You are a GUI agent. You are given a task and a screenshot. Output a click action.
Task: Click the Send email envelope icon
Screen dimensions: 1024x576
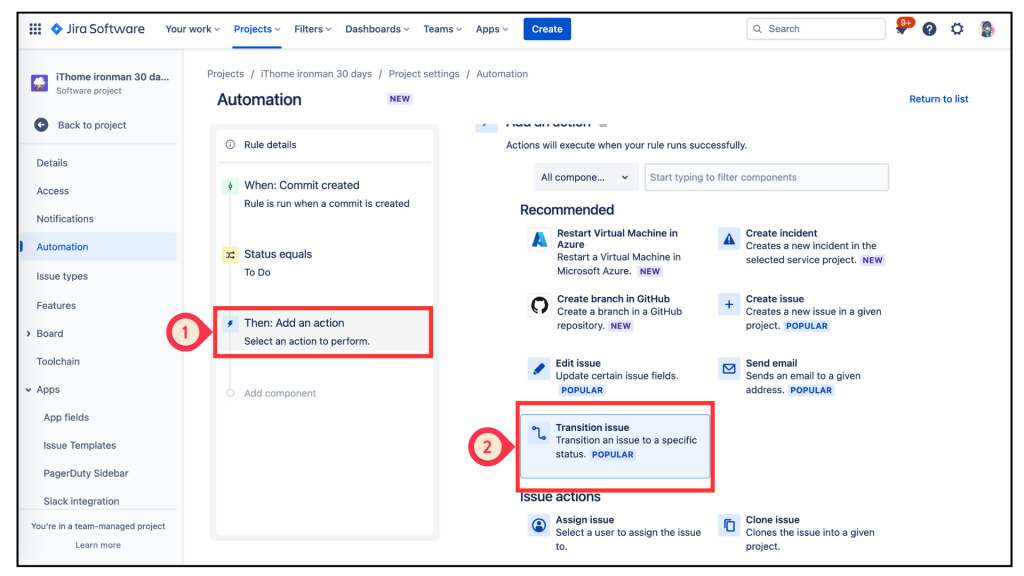729,369
